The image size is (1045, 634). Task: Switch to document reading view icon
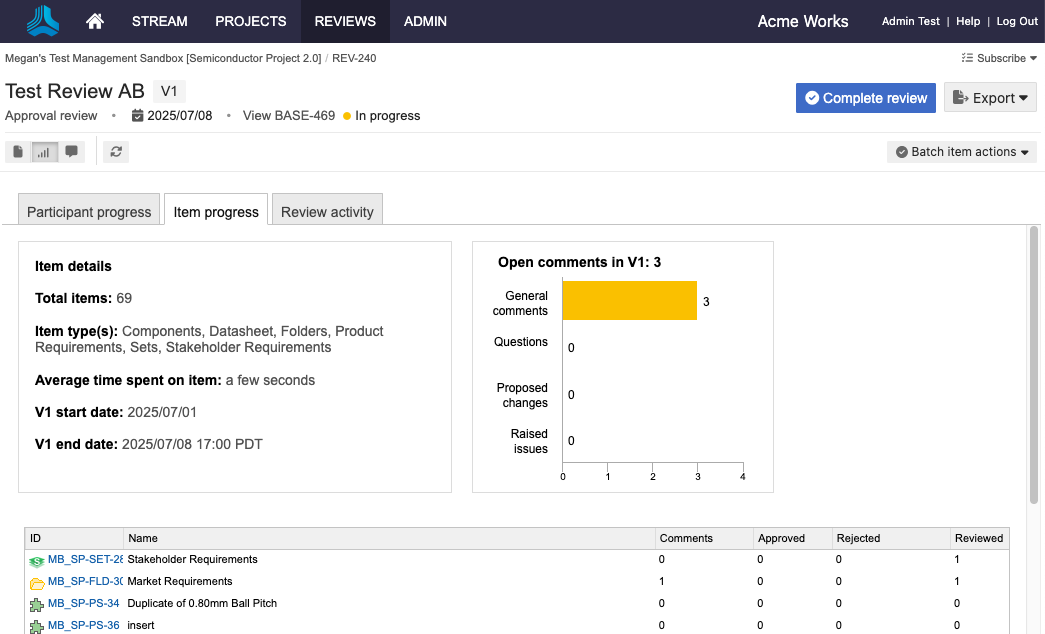pyautogui.click(x=18, y=152)
